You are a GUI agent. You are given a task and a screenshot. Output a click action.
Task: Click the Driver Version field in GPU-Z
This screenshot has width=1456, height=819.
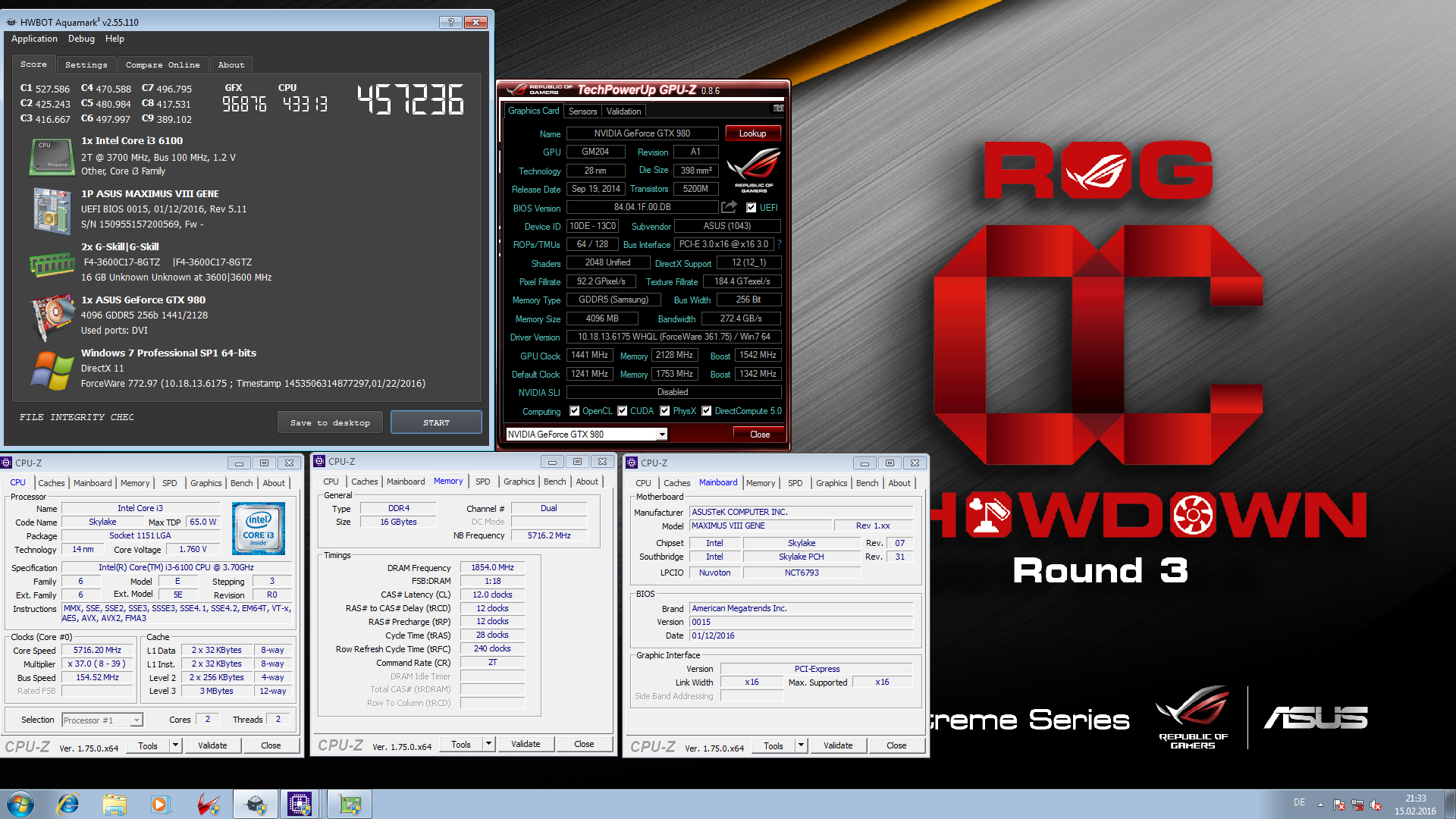click(673, 337)
